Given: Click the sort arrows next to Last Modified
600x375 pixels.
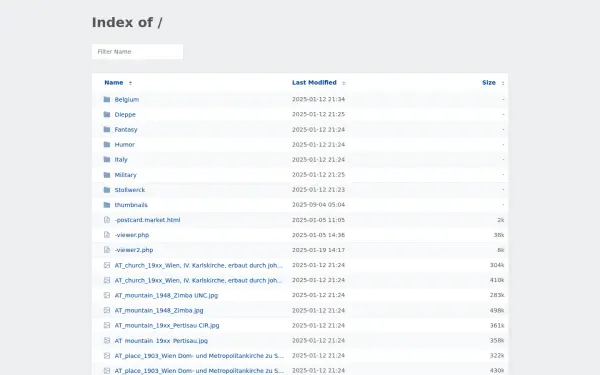Looking at the screenshot, I should pyautogui.click(x=344, y=83).
